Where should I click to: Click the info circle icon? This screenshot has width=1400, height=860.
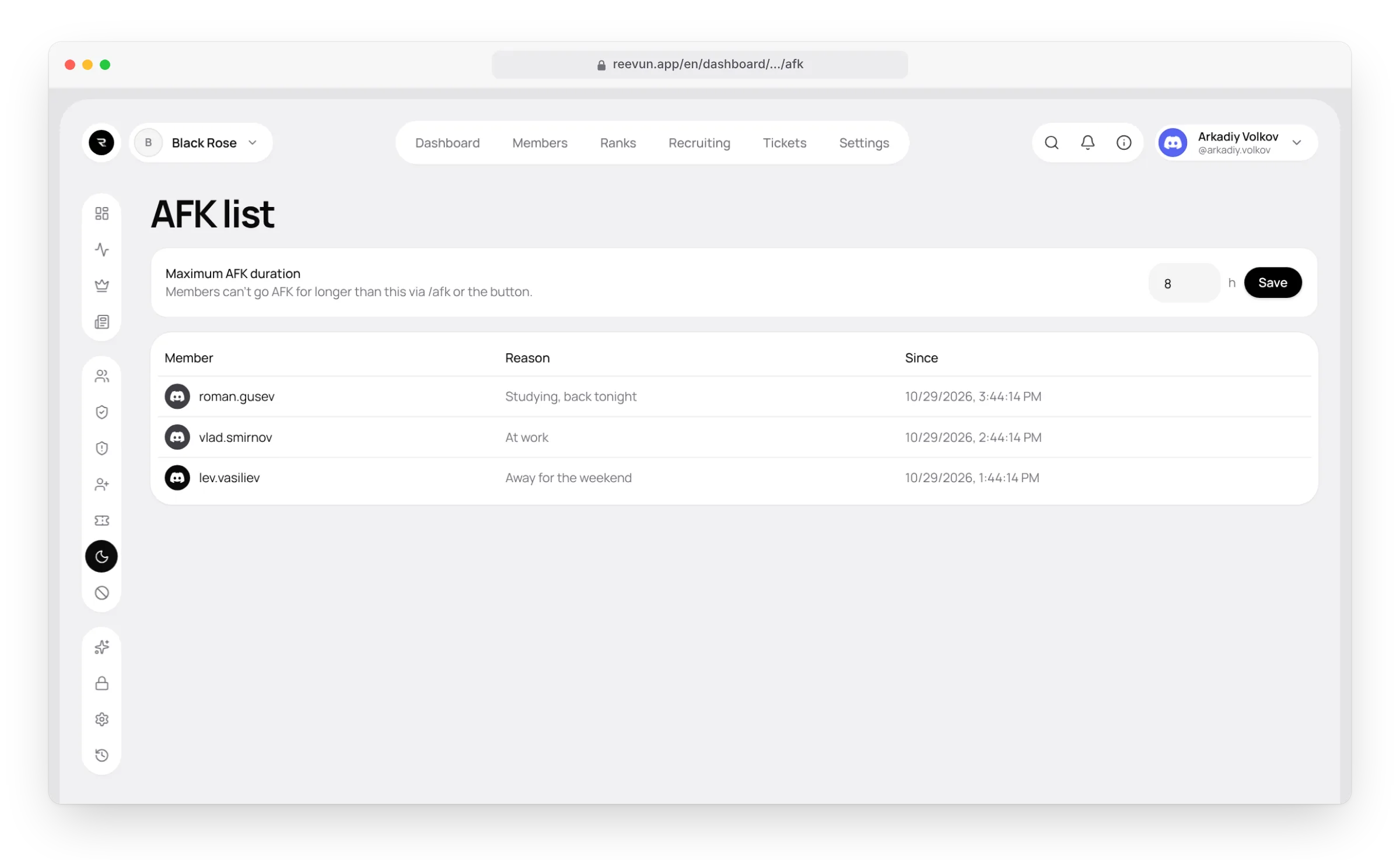[x=1124, y=142]
